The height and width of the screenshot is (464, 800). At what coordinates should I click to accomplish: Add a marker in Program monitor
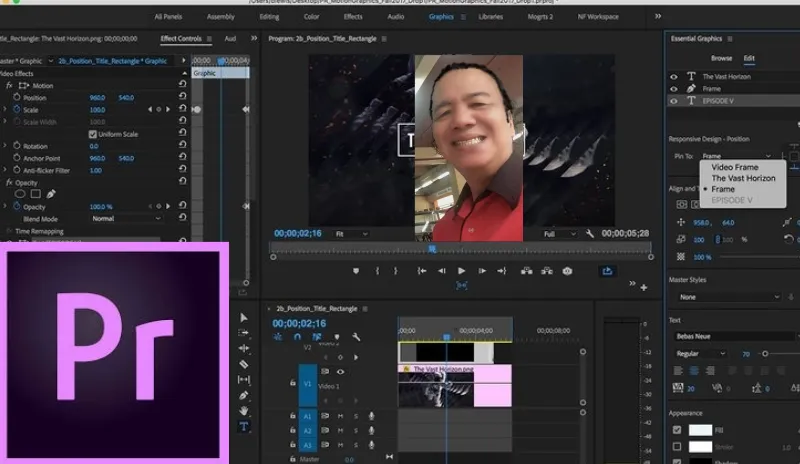[x=356, y=271]
